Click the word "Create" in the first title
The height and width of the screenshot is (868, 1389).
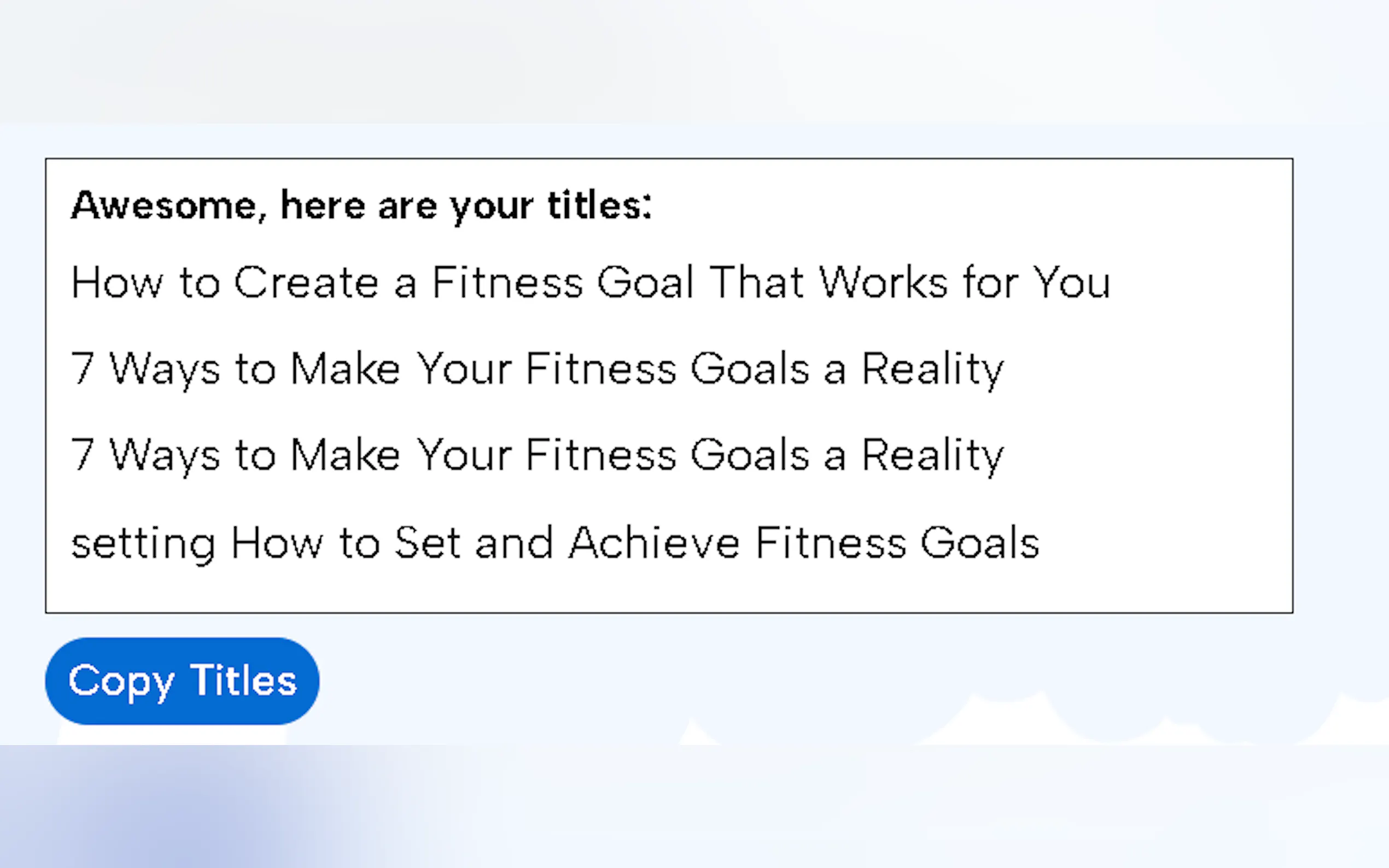pyautogui.click(x=306, y=283)
